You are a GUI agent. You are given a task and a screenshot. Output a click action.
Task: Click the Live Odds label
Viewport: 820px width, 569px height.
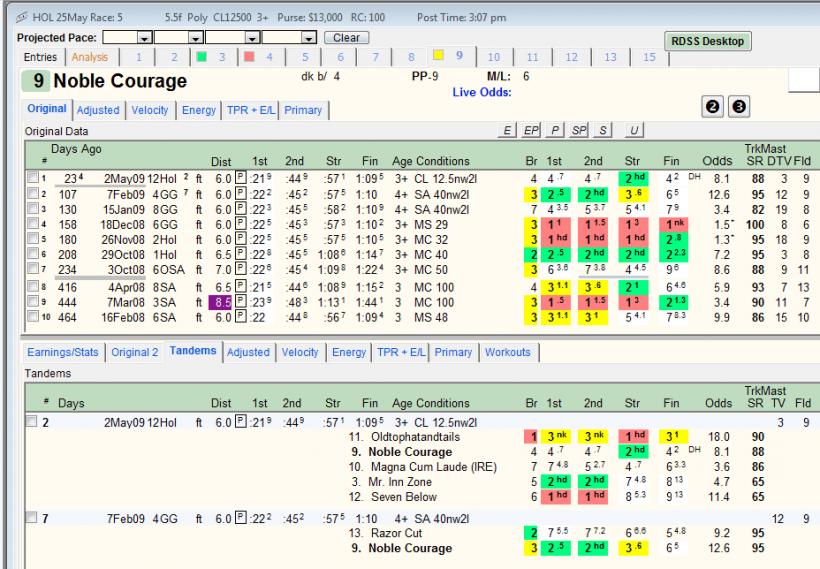[482, 92]
